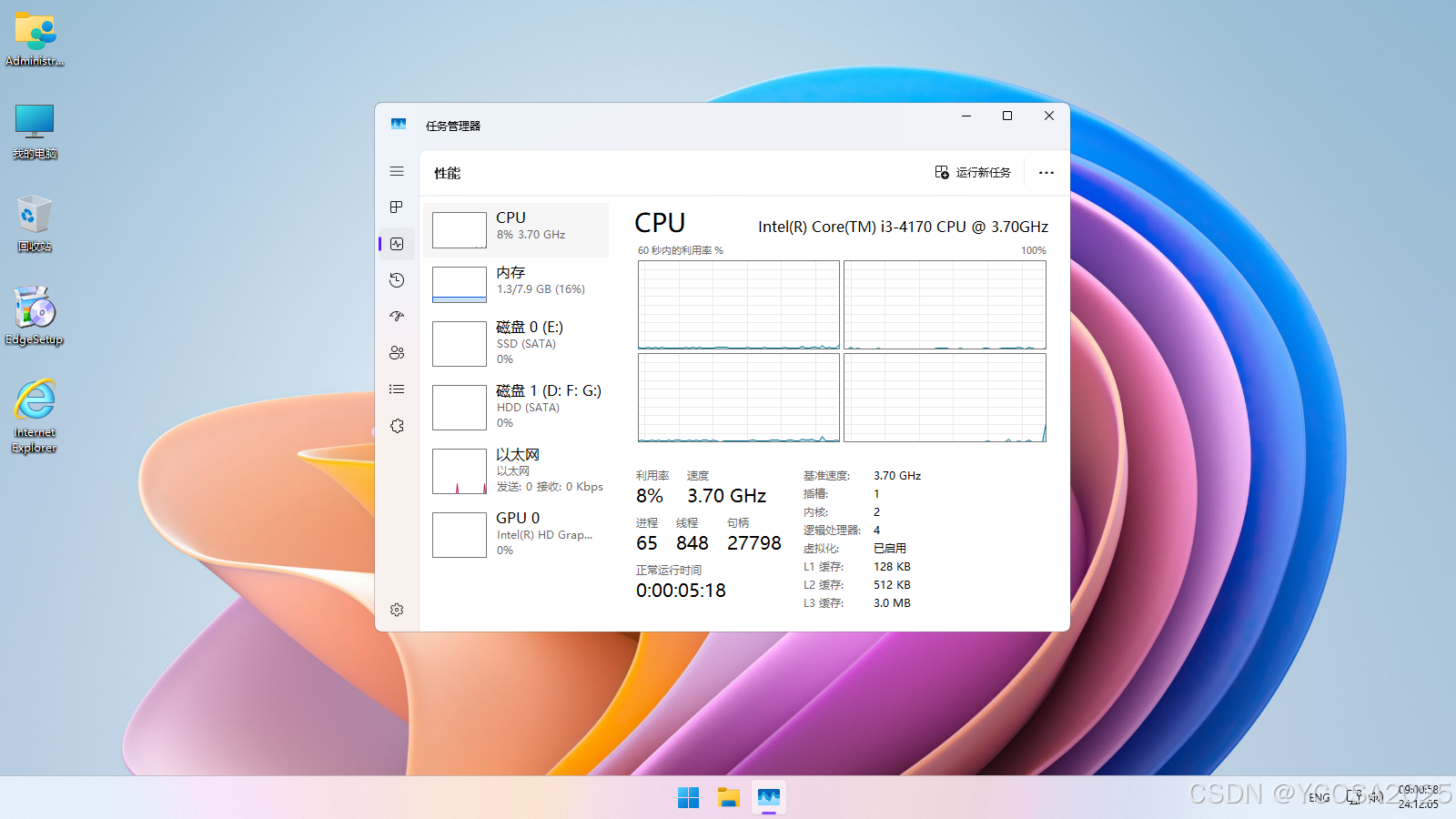The height and width of the screenshot is (819, 1456).
Task: Open the Services page icon
Action: (x=397, y=426)
